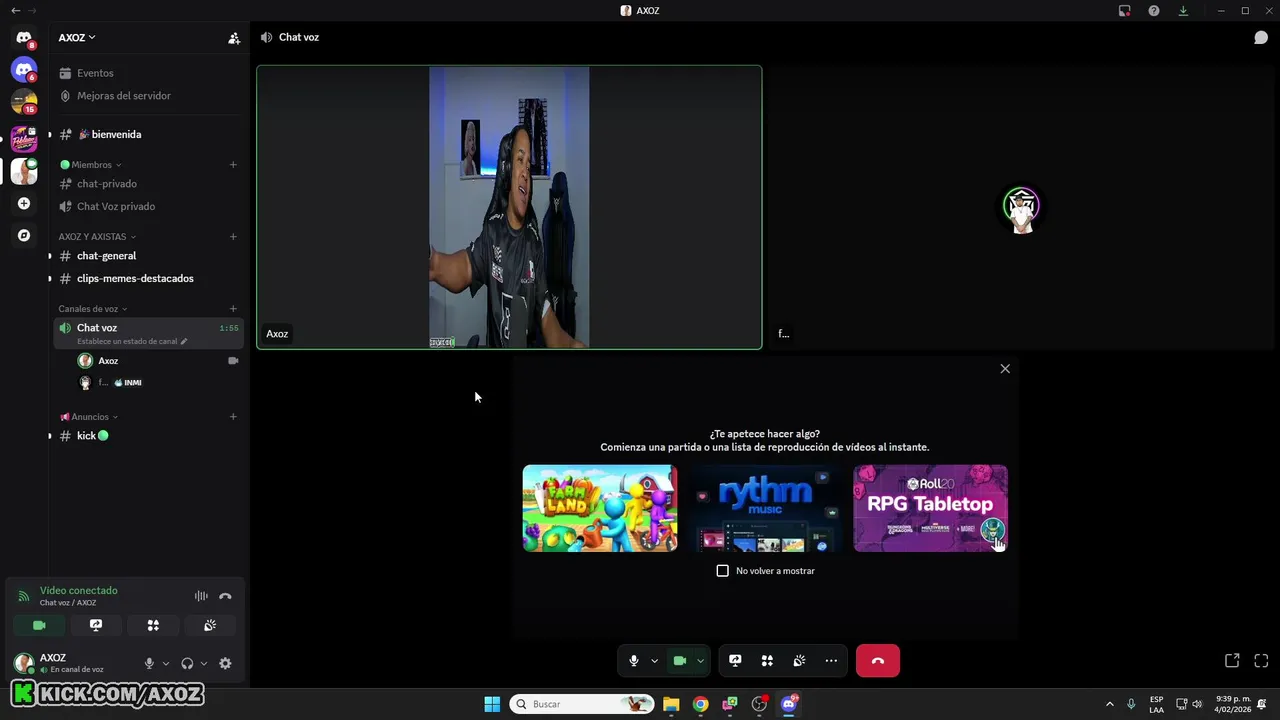Add a new server with plus icon
1280x720 pixels.
click(24, 203)
